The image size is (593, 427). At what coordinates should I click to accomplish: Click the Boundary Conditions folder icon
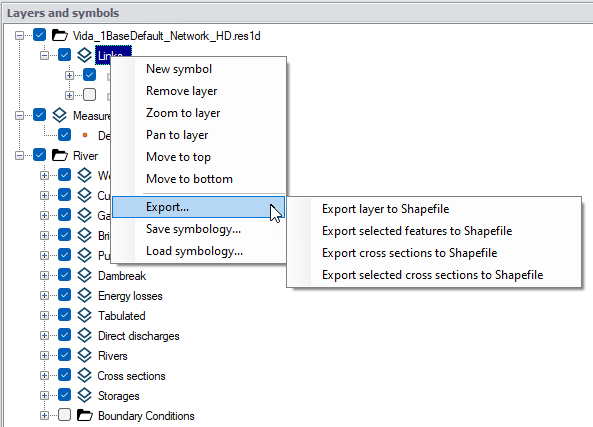(x=84, y=415)
